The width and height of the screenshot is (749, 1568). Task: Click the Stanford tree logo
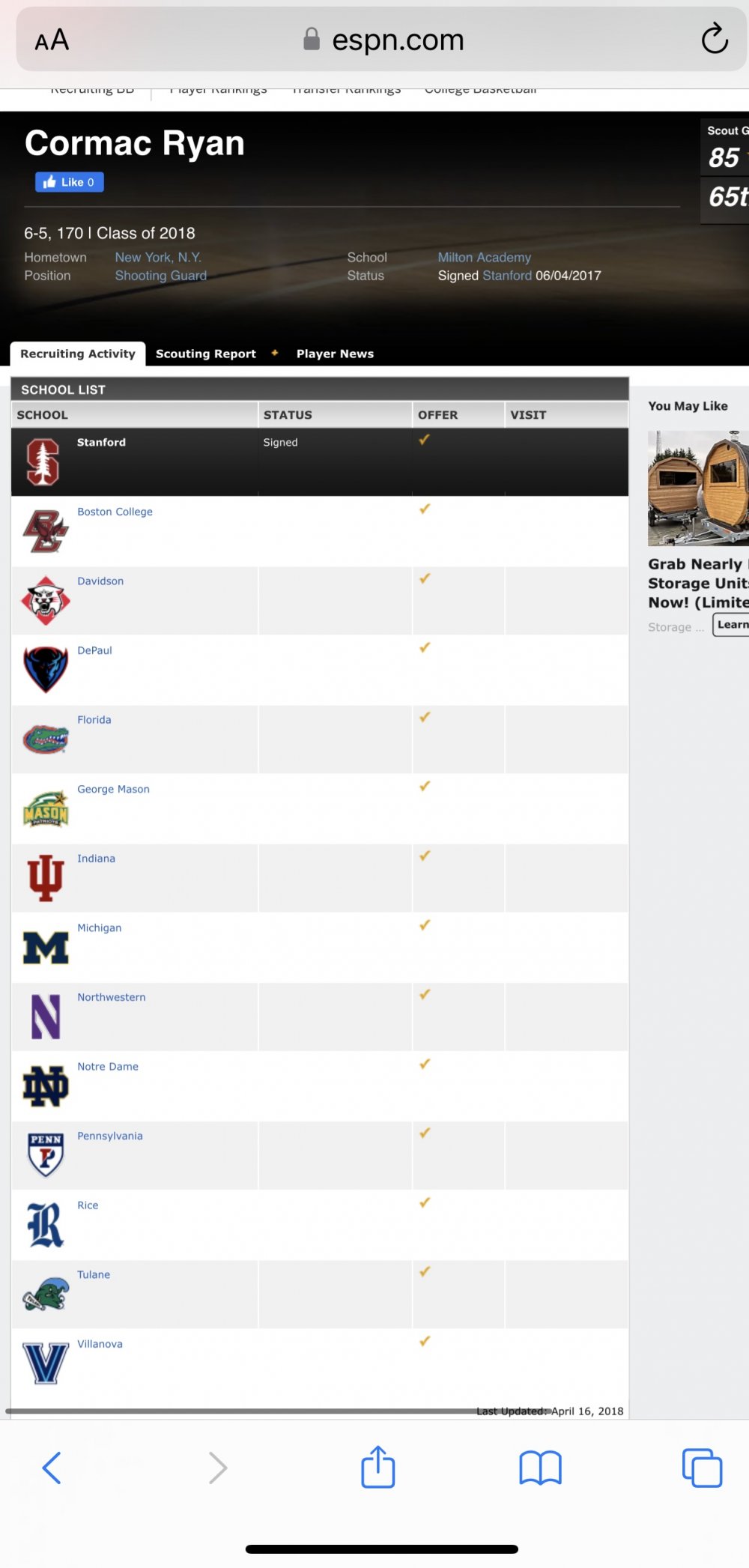click(43, 461)
